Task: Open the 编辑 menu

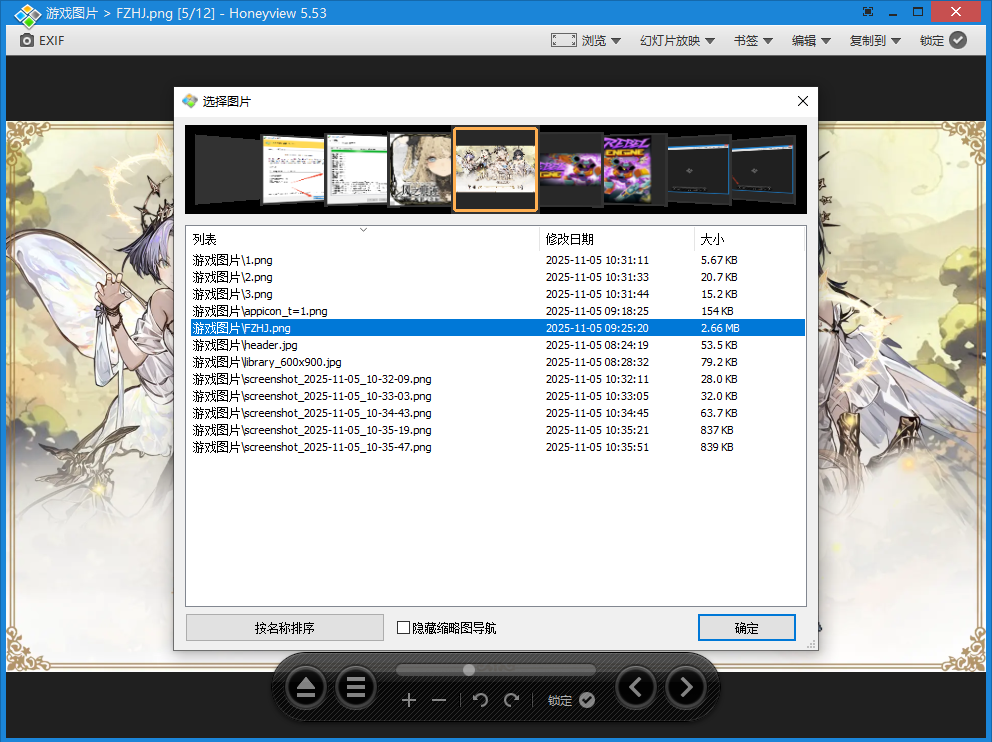Action: tap(811, 40)
